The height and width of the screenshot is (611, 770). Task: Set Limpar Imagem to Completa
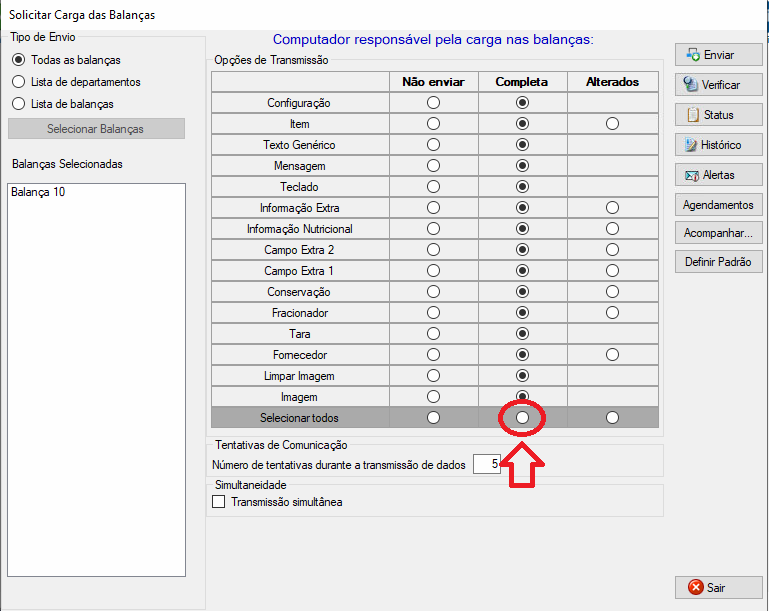point(522,376)
